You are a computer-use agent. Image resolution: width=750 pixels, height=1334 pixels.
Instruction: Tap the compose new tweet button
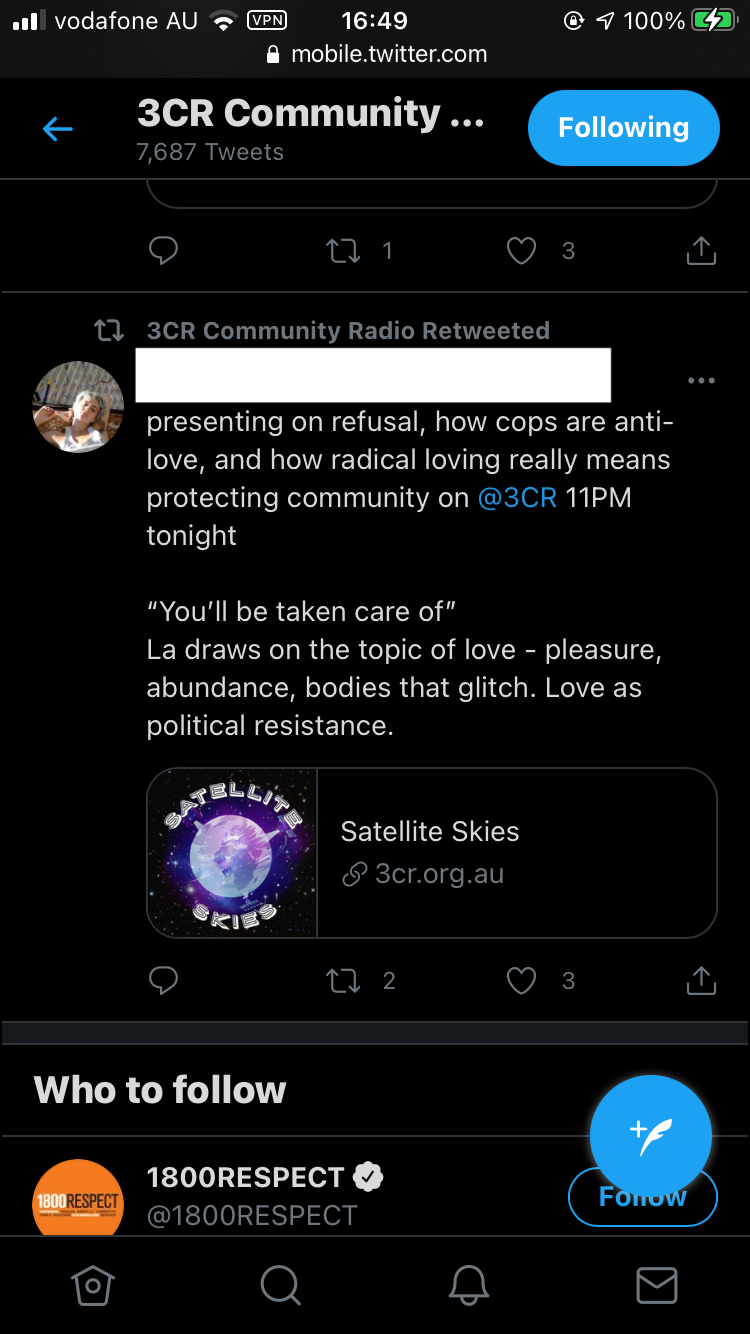[x=651, y=1135]
